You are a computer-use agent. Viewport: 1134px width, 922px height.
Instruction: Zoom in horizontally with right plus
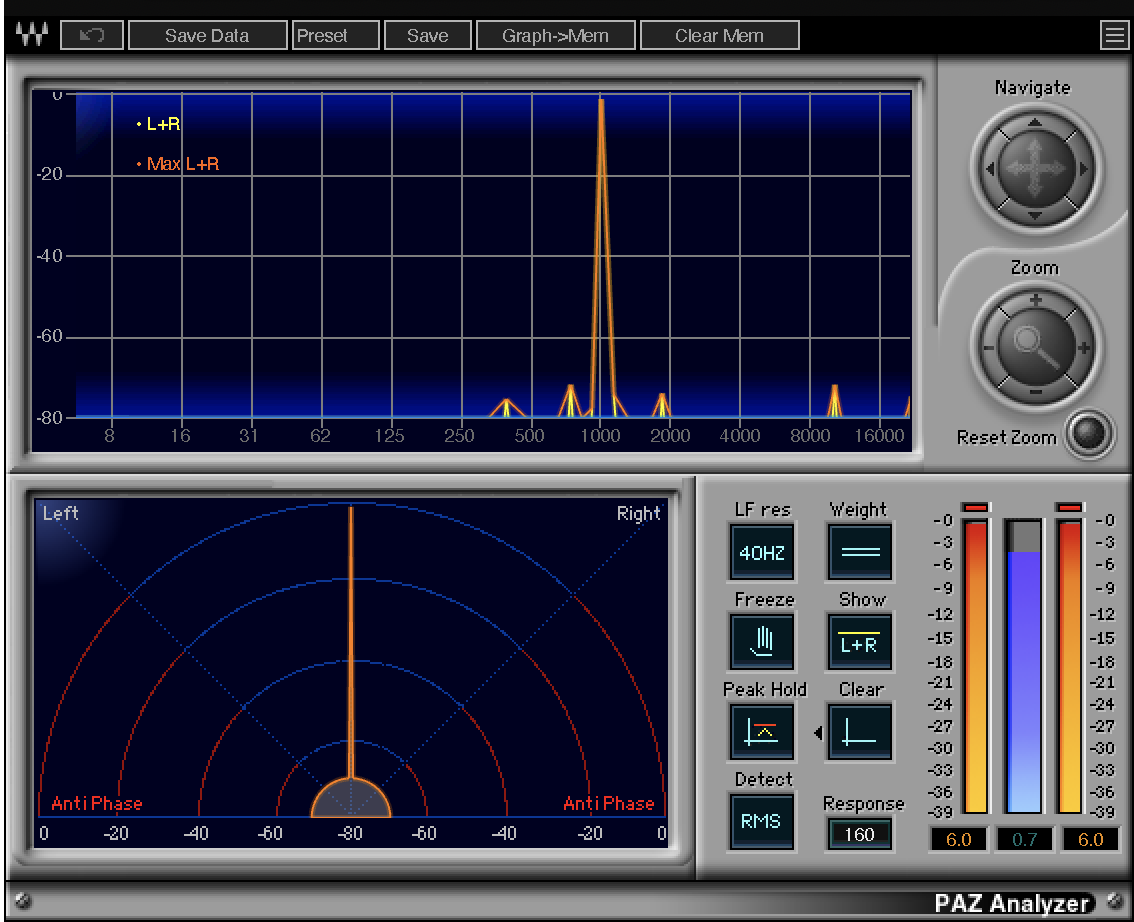(1083, 348)
